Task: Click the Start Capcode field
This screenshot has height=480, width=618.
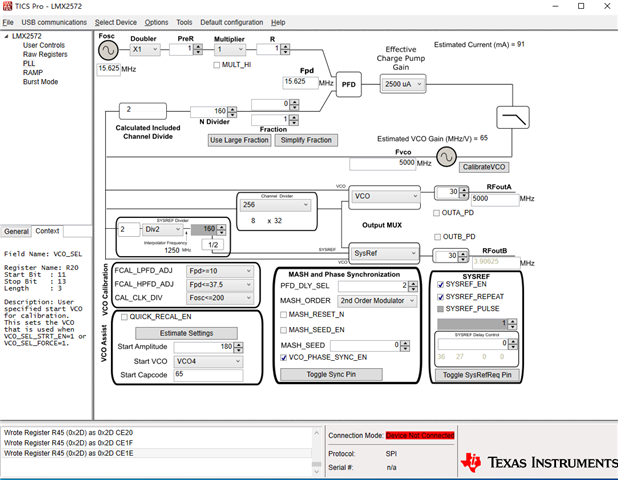Action: (x=208, y=375)
